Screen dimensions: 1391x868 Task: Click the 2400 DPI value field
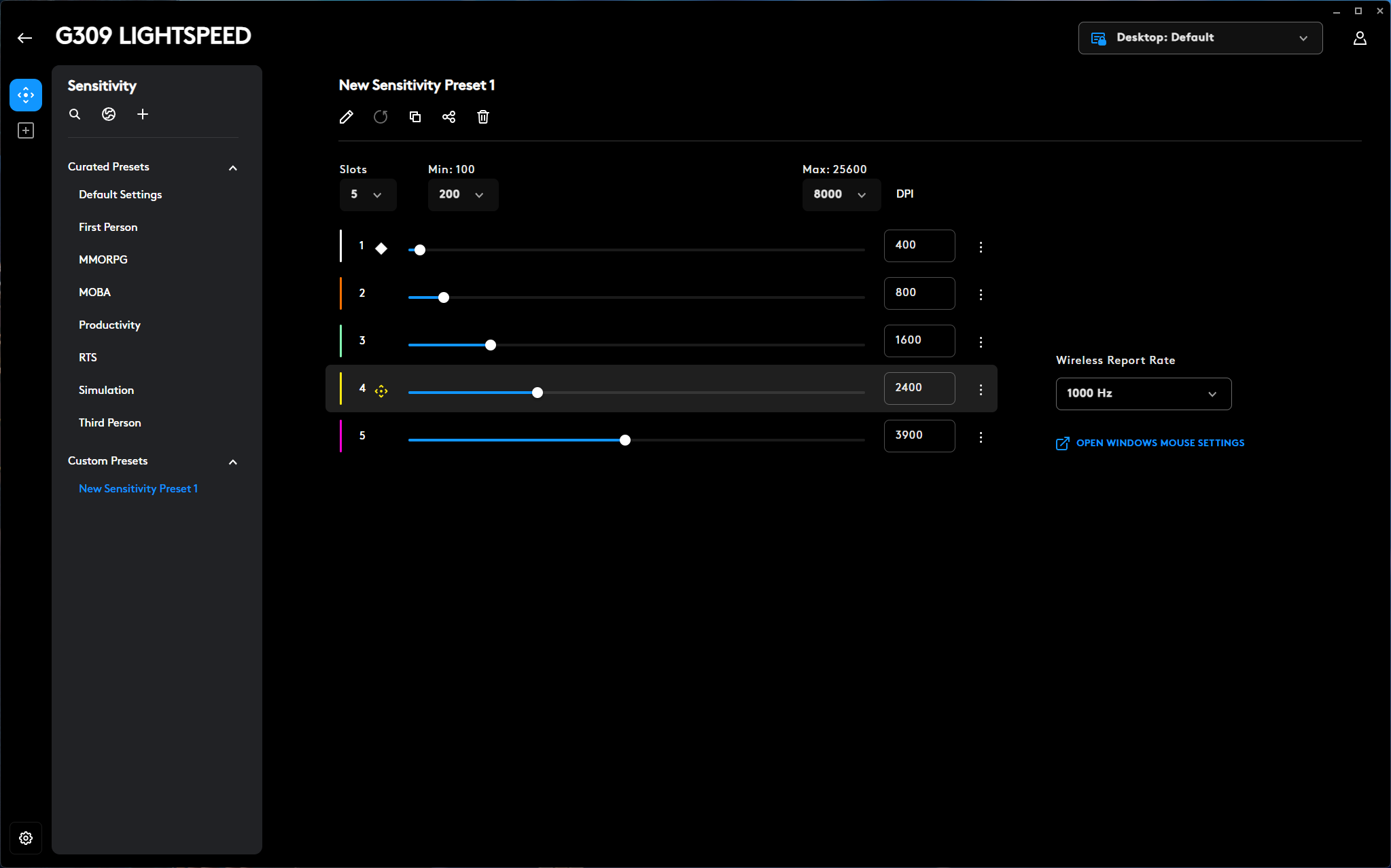tap(919, 388)
